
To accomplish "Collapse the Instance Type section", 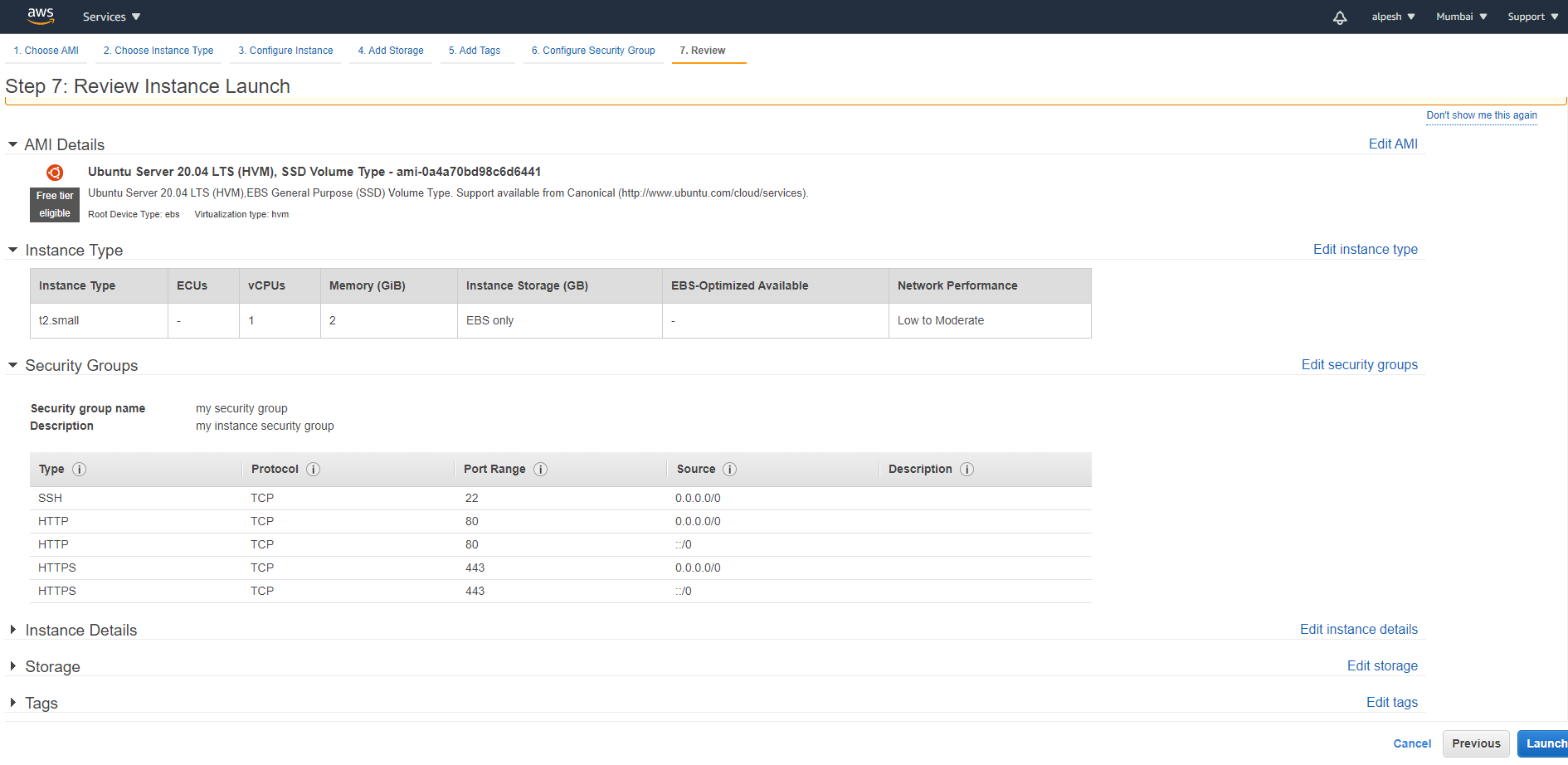I will [x=13, y=250].
